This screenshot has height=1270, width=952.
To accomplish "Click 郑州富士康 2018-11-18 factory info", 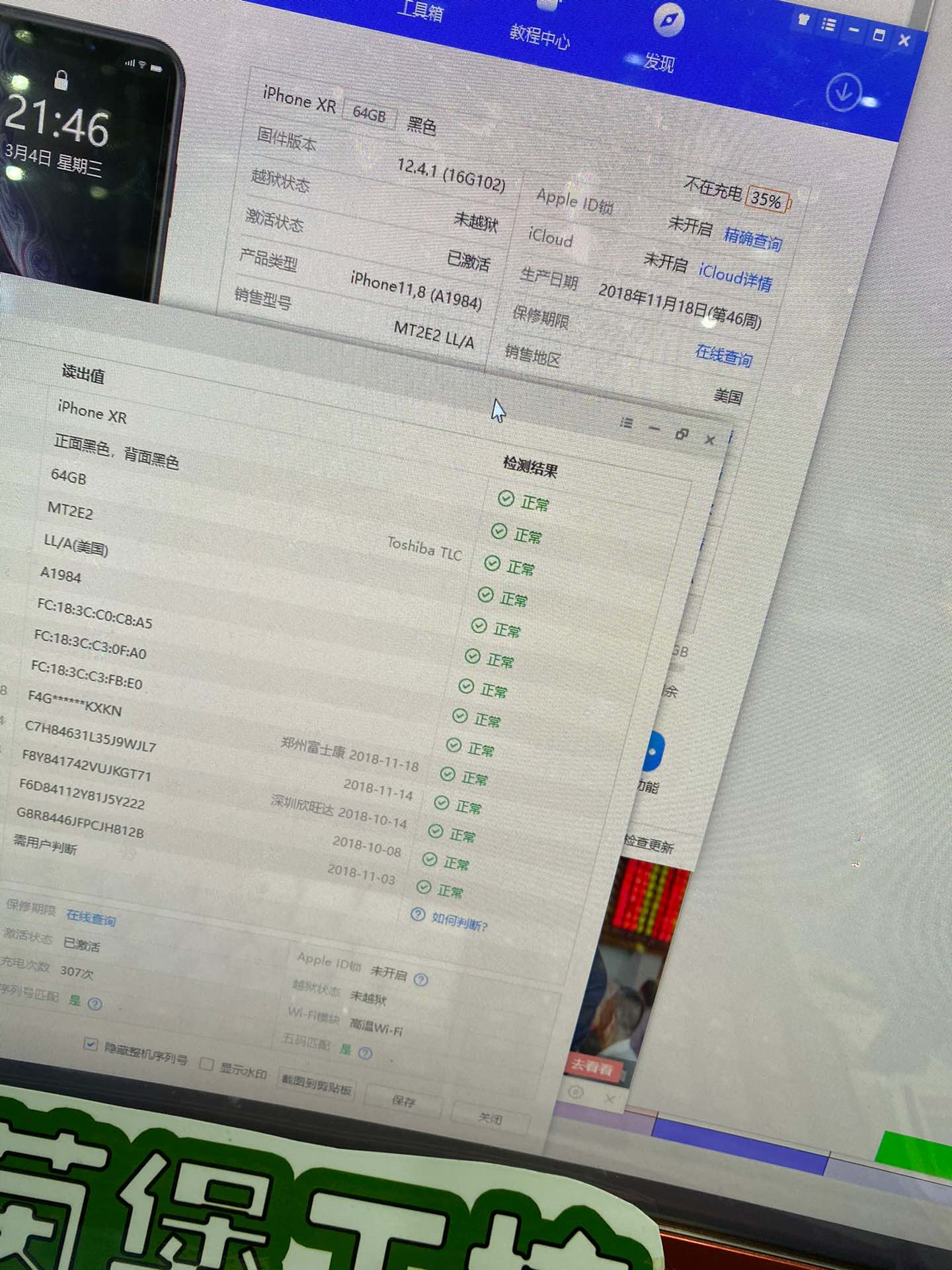I will [350, 755].
